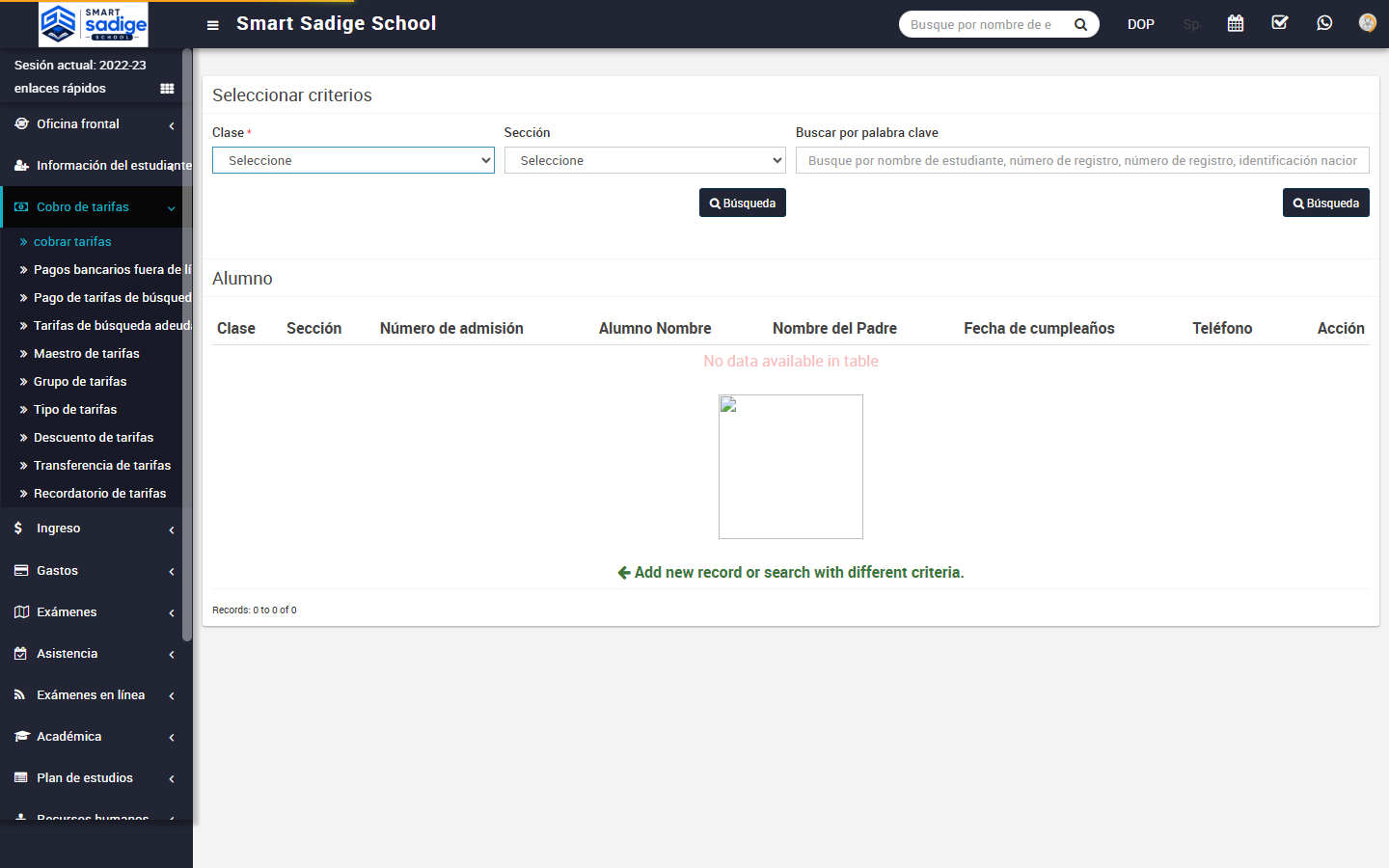
Task: Click the Exámenes map icon
Action: 21,611
